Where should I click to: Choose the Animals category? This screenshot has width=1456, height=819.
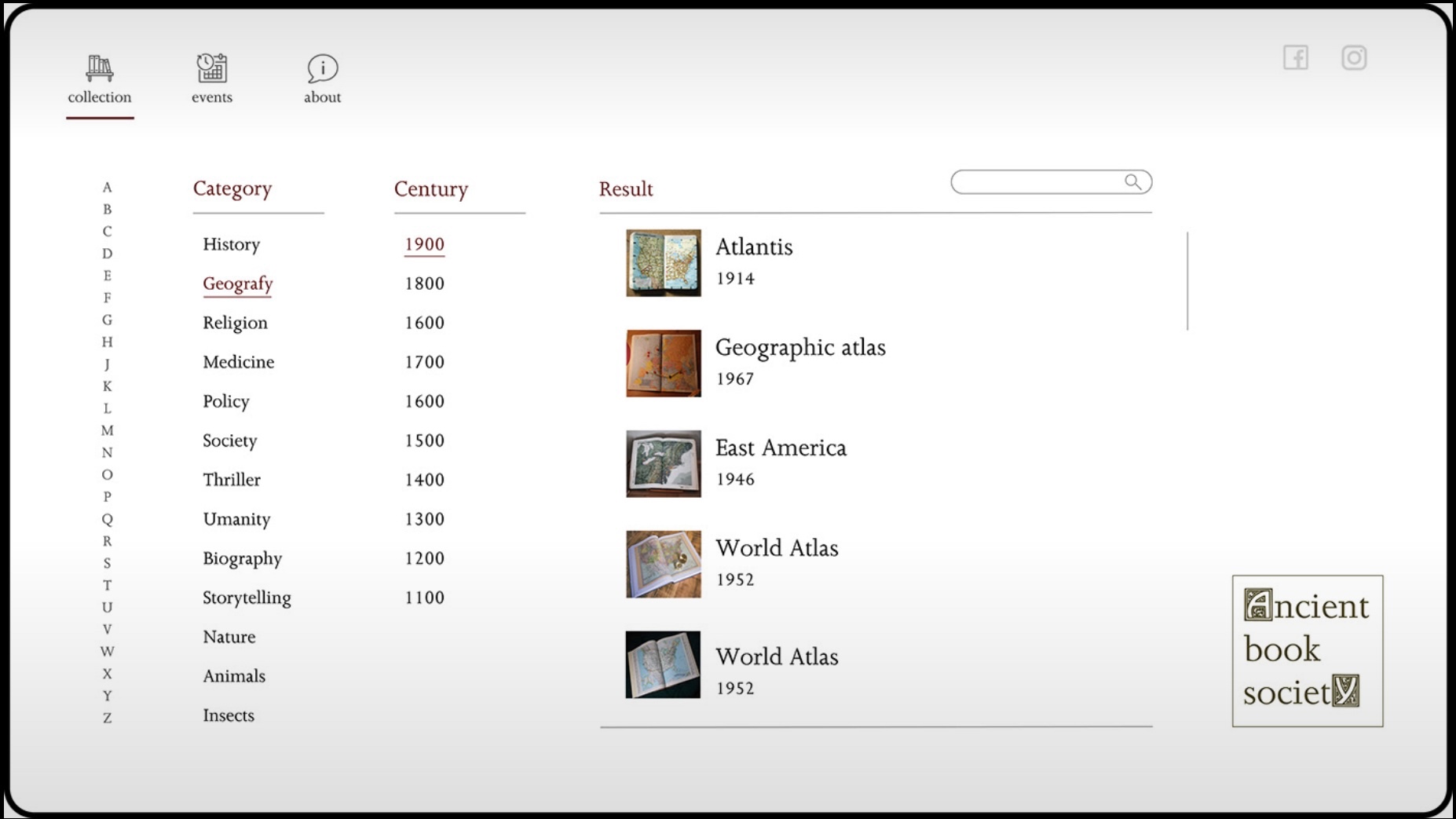click(234, 676)
